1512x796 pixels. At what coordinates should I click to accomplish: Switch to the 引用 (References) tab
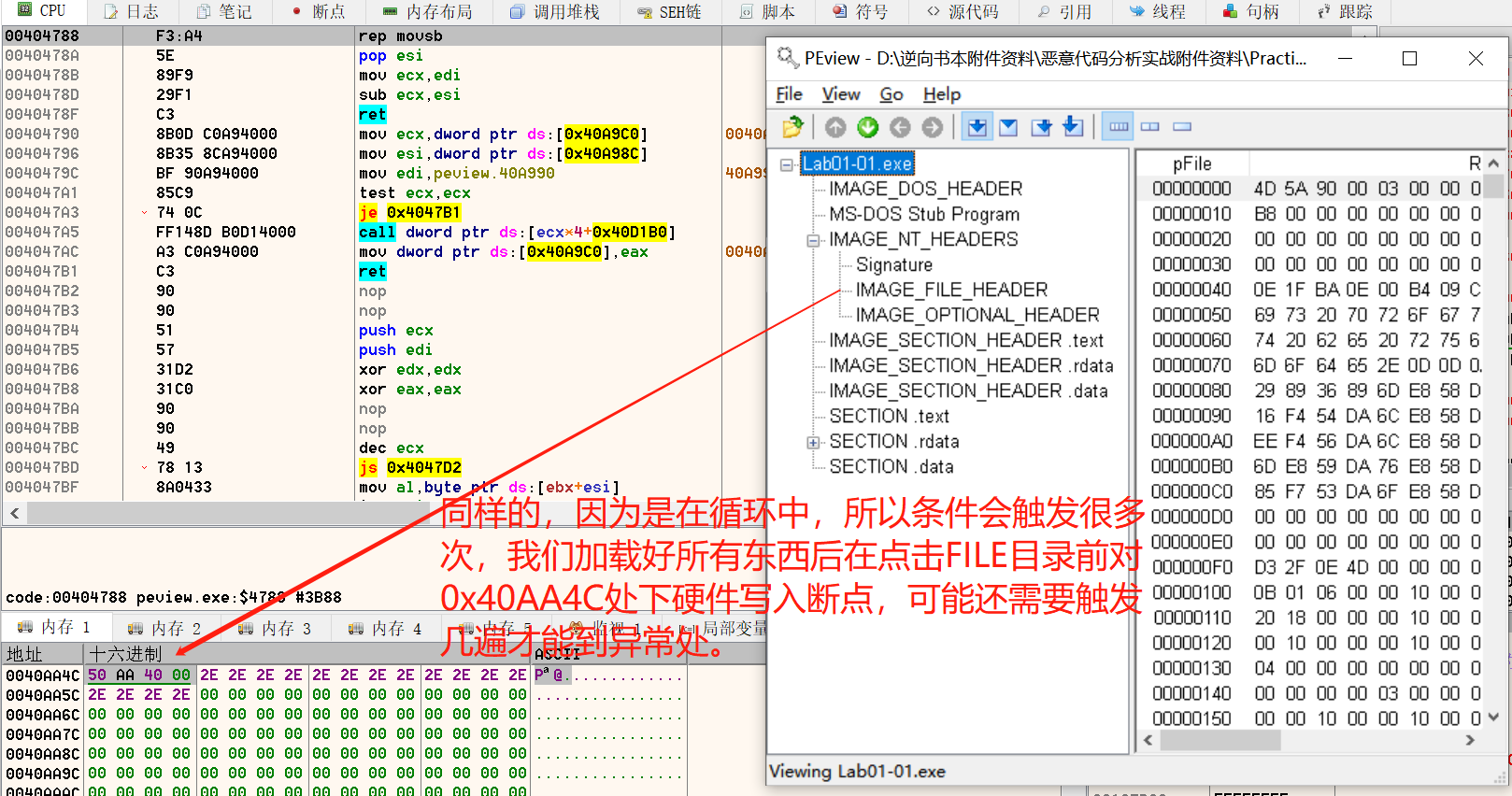pyautogui.click(x=1064, y=11)
